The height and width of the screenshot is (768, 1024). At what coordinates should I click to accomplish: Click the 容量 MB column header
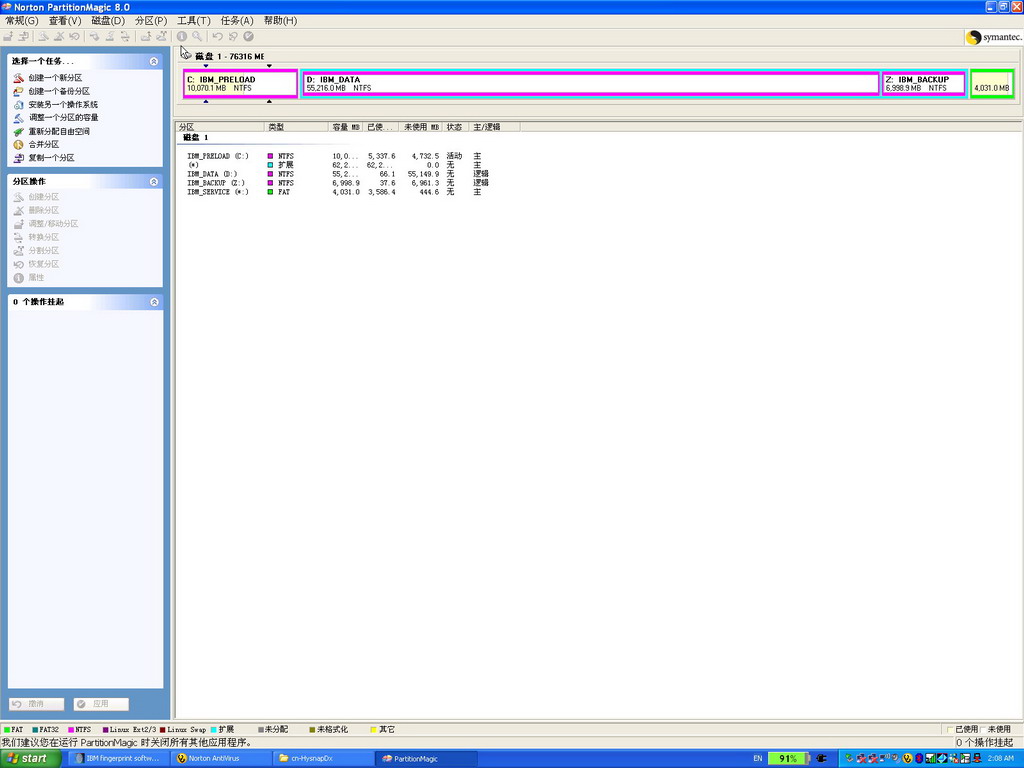tap(345, 127)
